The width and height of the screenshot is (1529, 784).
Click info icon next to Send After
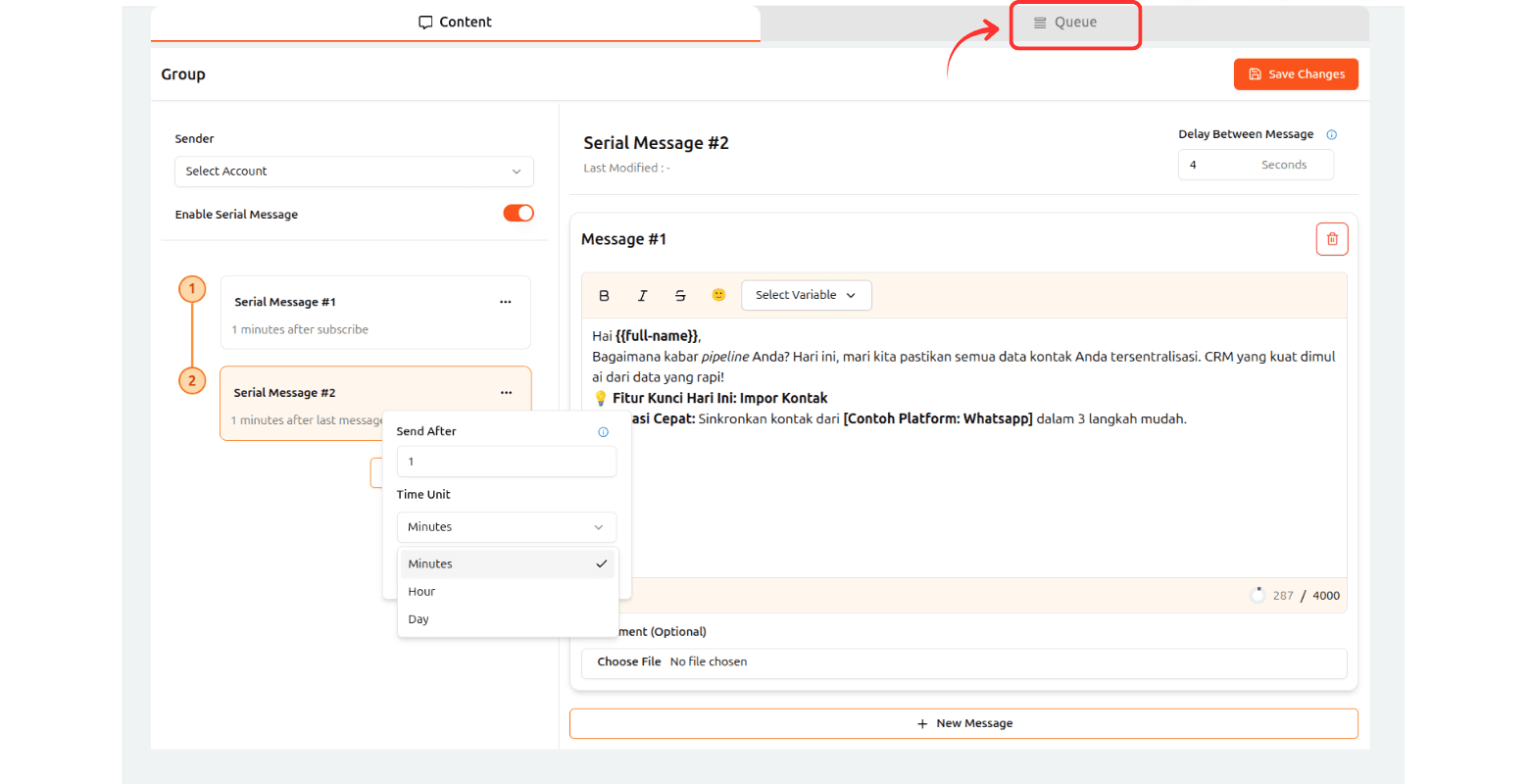click(603, 432)
